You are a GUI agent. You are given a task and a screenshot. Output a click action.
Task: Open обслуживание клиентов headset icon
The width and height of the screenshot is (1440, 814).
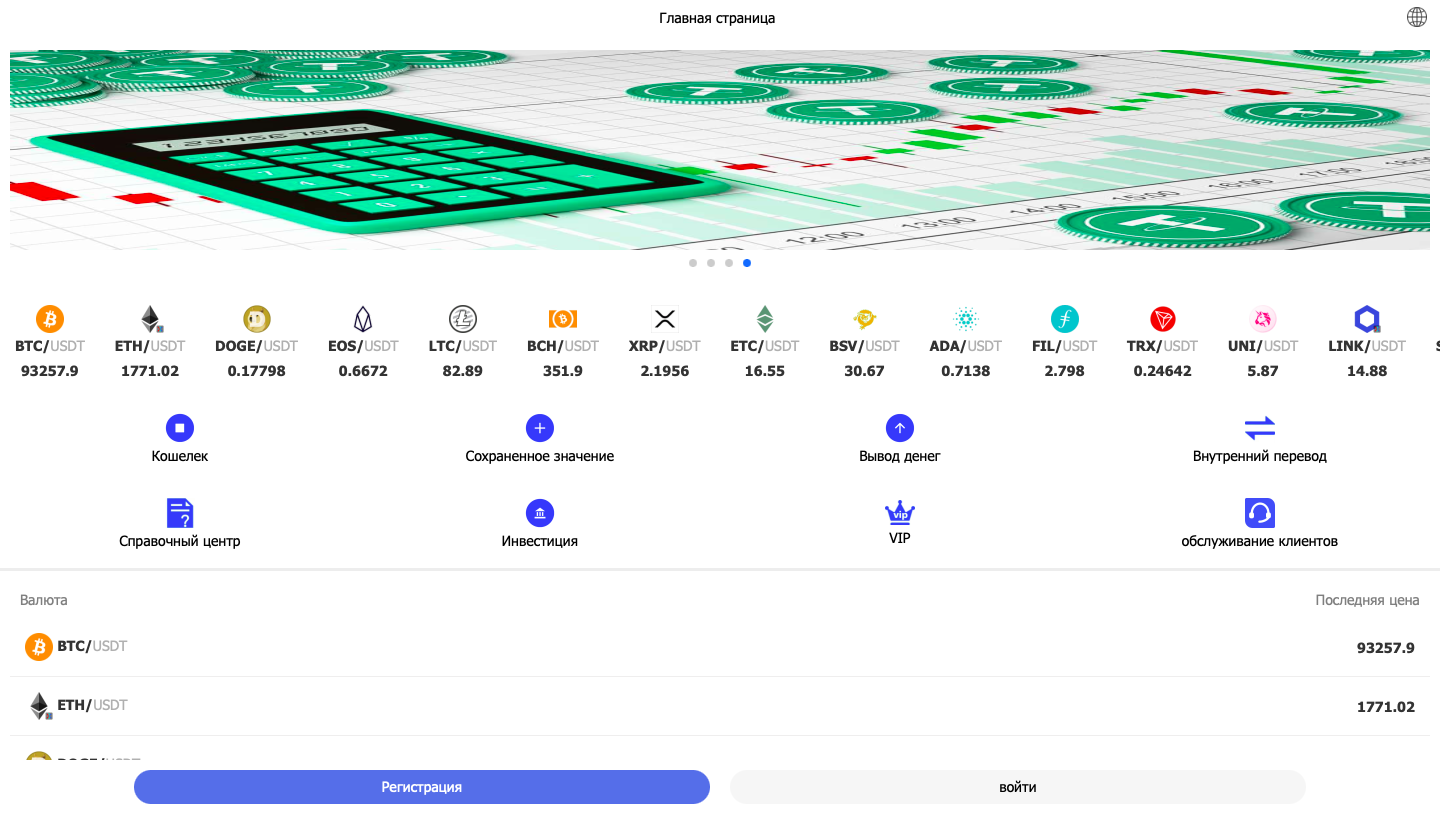(1260, 513)
